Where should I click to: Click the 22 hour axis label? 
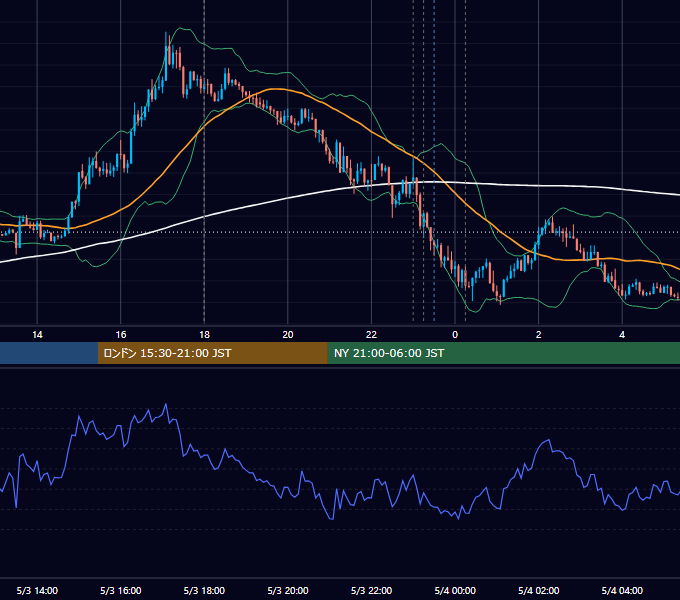click(371, 335)
